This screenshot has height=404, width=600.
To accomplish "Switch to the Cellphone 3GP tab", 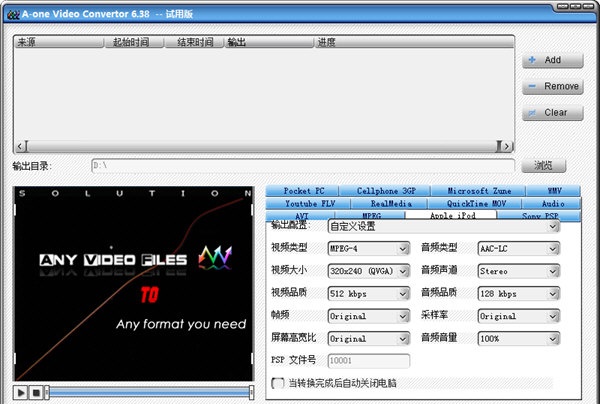I will pos(386,191).
